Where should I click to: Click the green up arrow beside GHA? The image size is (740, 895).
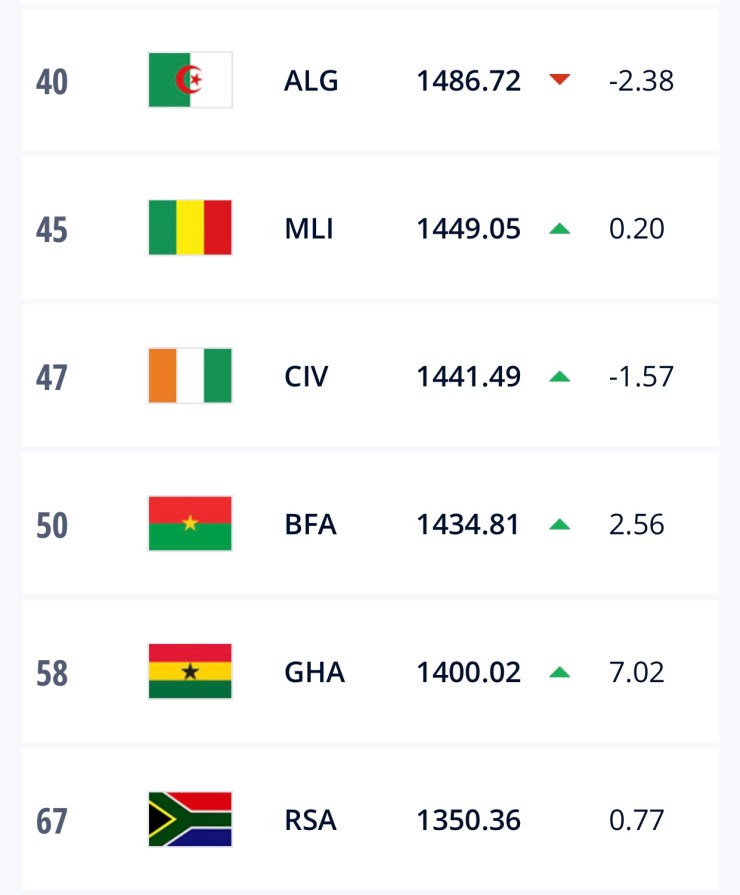click(559, 672)
